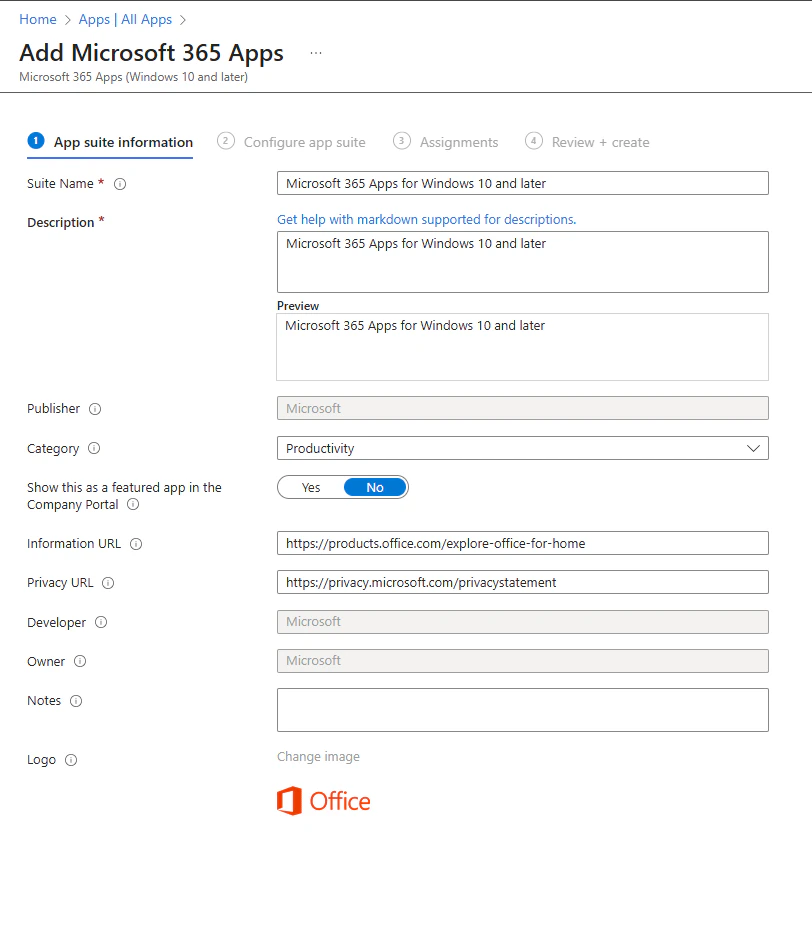Click the Change image link

pyautogui.click(x=318, y=757)
